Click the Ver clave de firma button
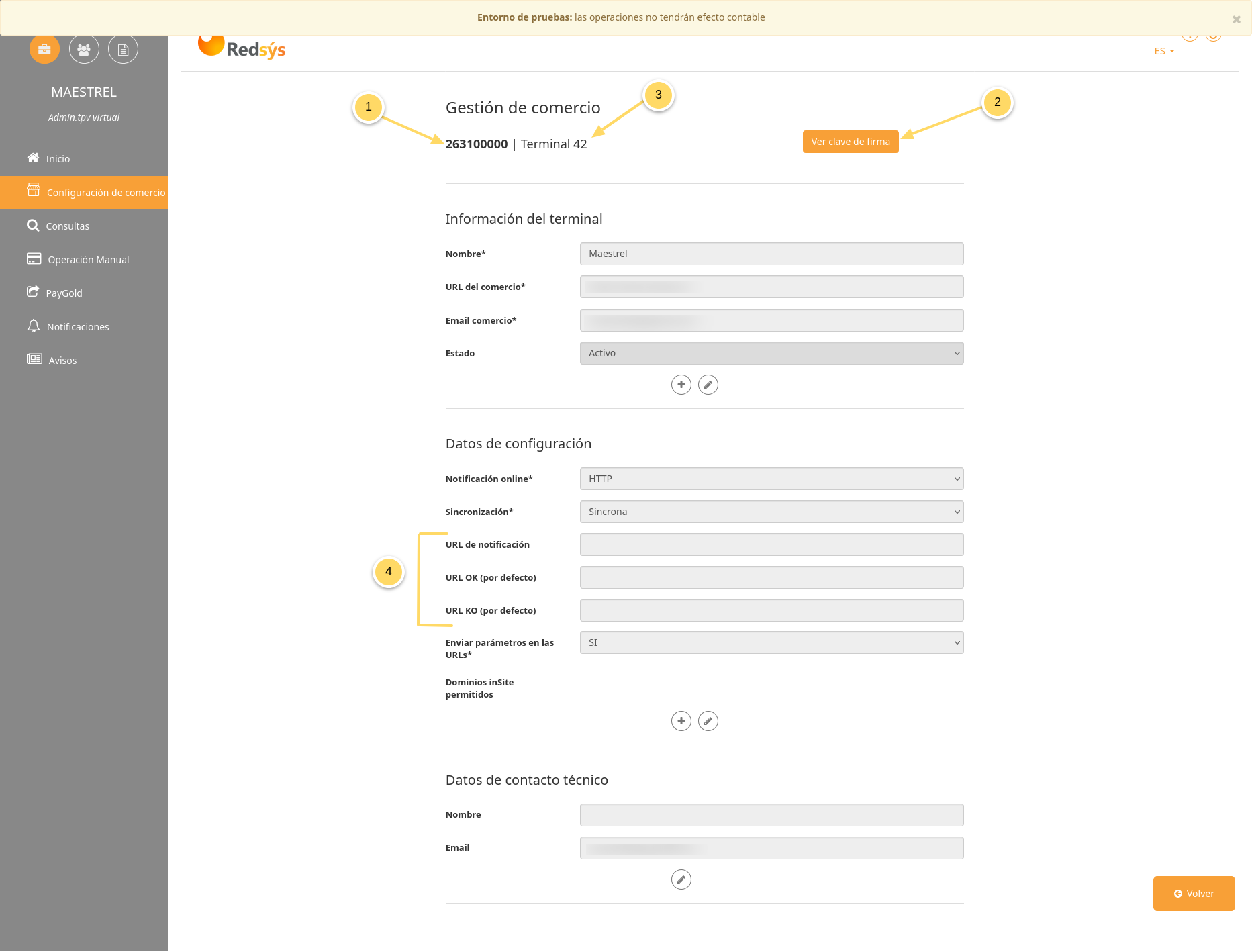Image resolution: width=1252 pixels, height=952 pixels. (x=850, y=142)
